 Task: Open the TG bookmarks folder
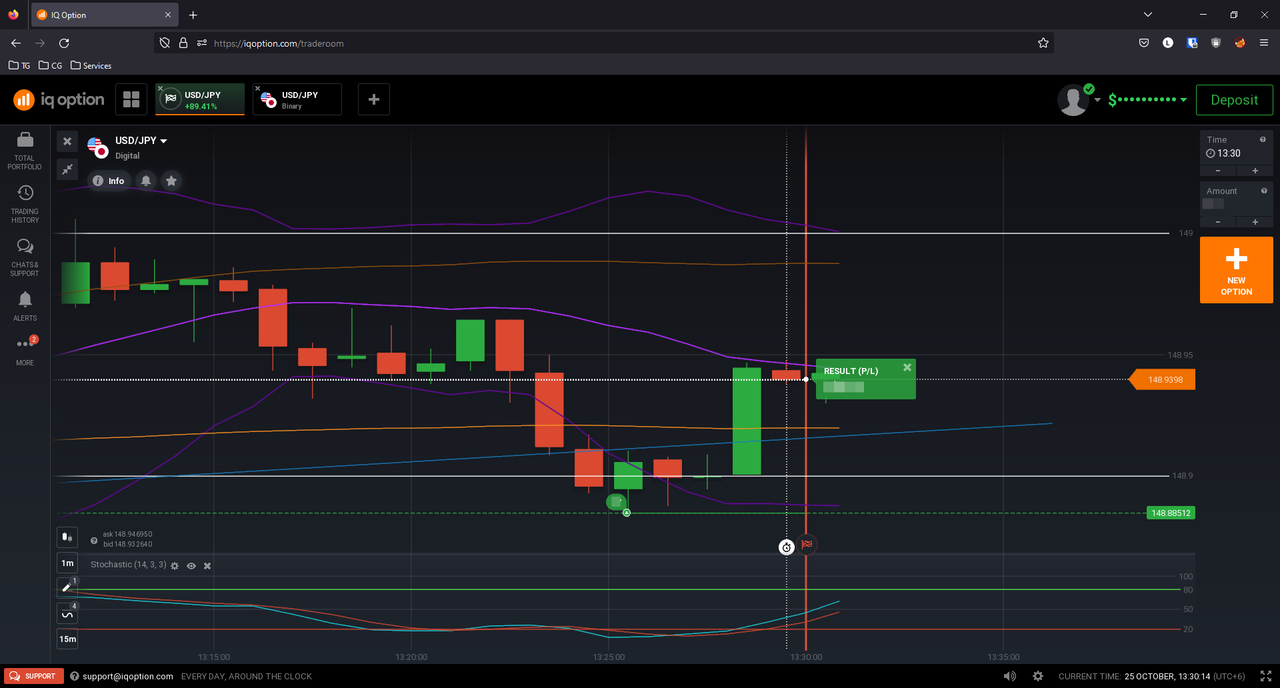19,66
